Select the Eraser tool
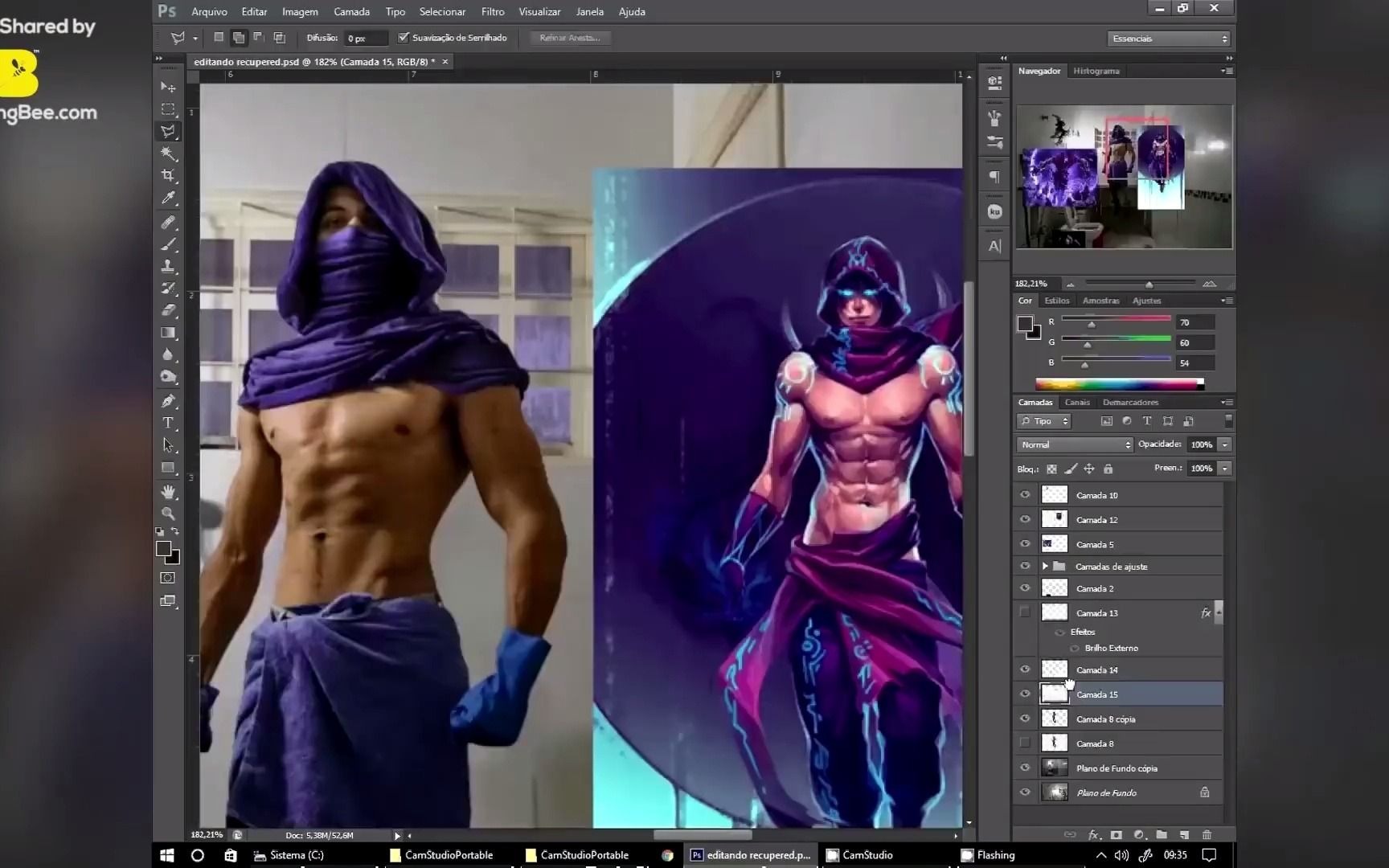This screenshot has width=1389, height=868. coord(168,310)
